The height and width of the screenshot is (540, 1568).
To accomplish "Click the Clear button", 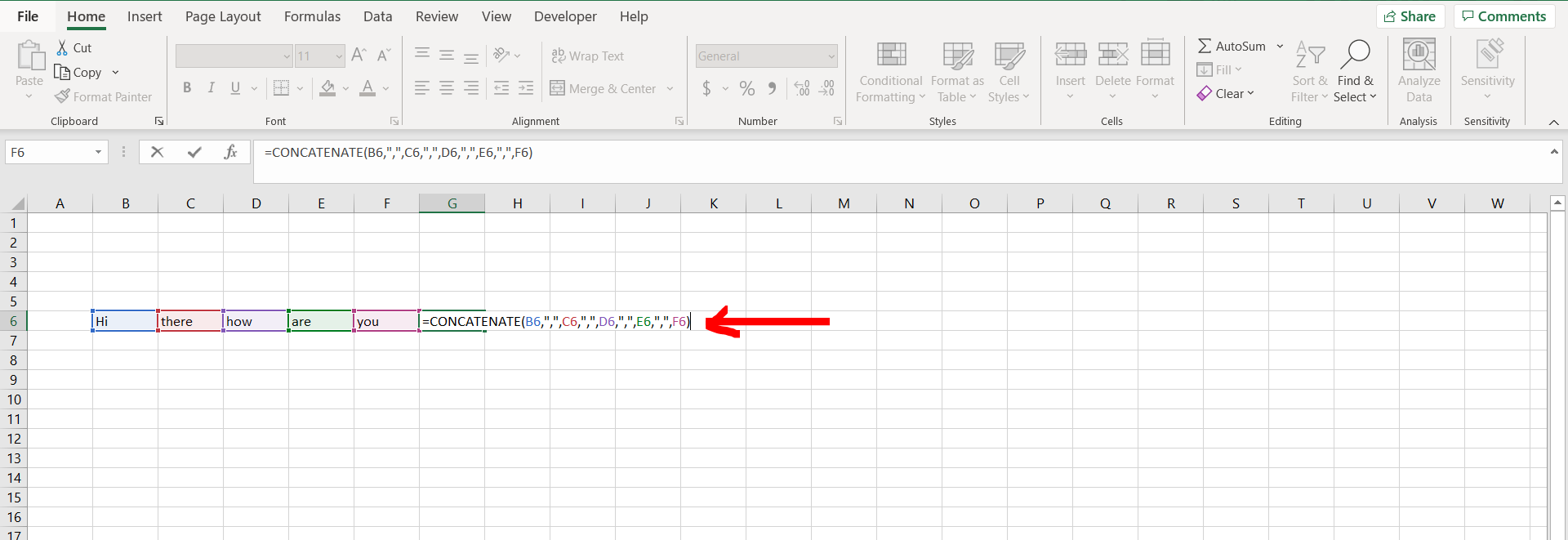I will [1225, 94].
